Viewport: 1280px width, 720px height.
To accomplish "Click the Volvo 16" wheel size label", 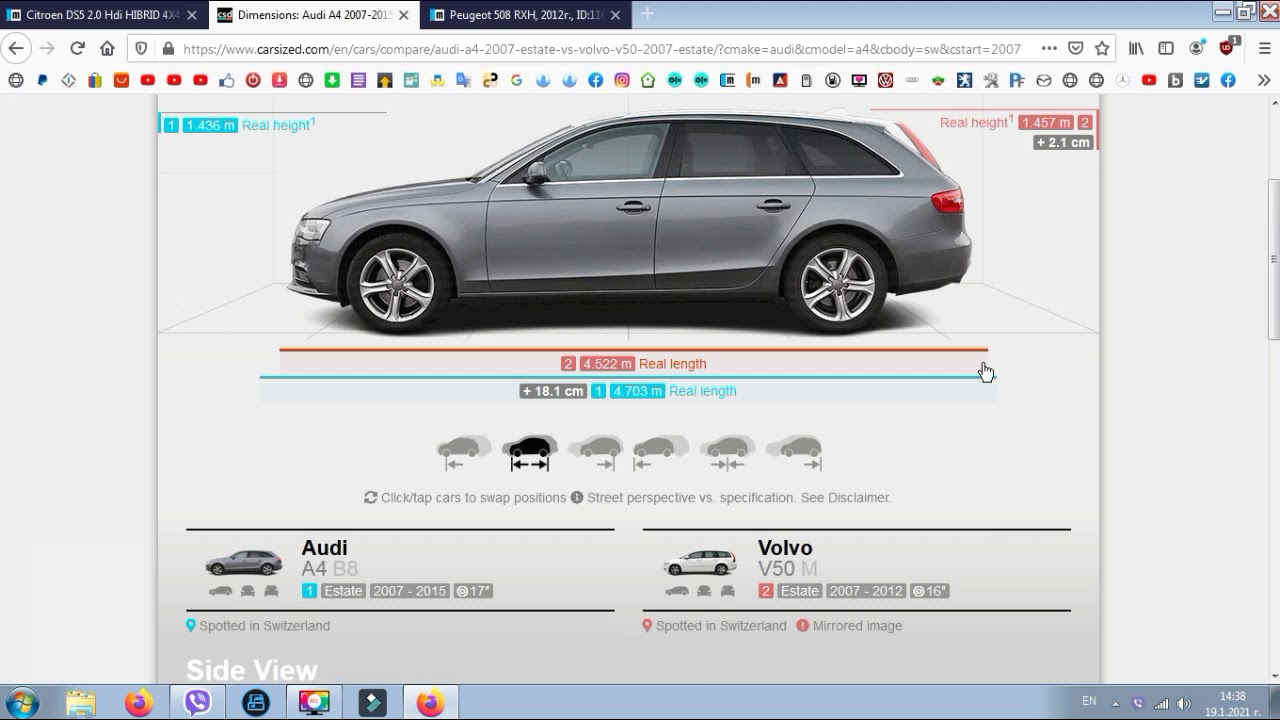I will pos(930,591).
